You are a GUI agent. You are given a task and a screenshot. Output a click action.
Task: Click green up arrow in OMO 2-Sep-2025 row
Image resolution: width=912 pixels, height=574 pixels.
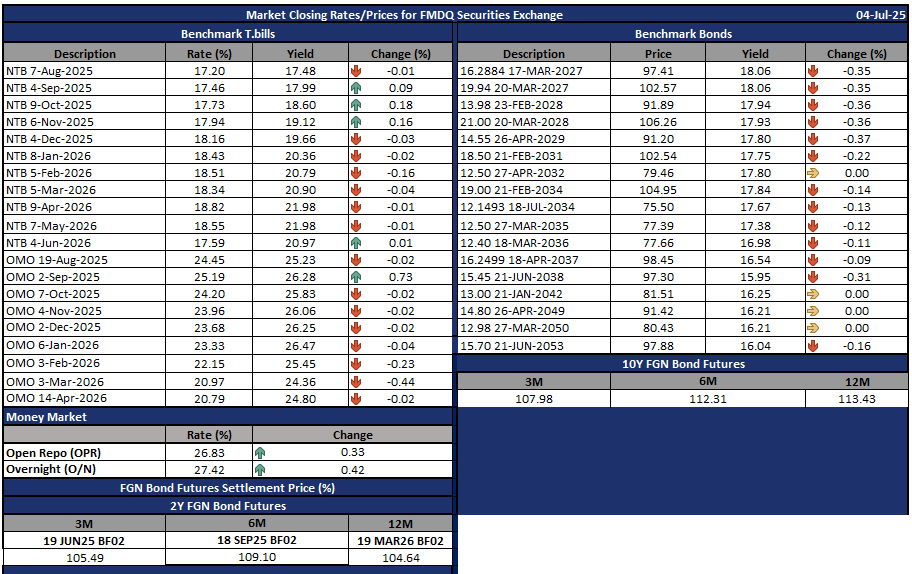356,277
